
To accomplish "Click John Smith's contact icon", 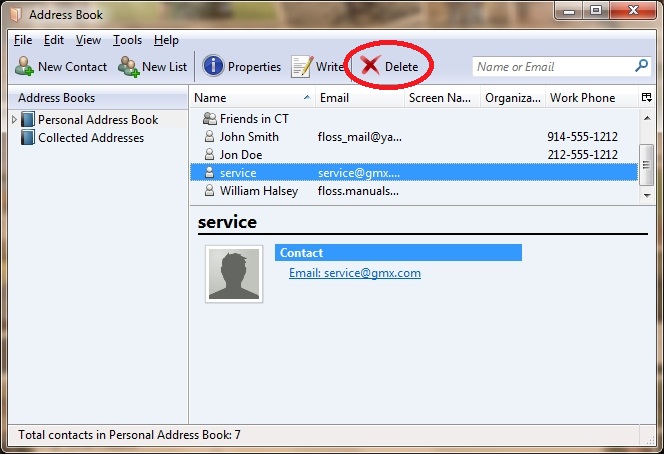I will (209, 136).
